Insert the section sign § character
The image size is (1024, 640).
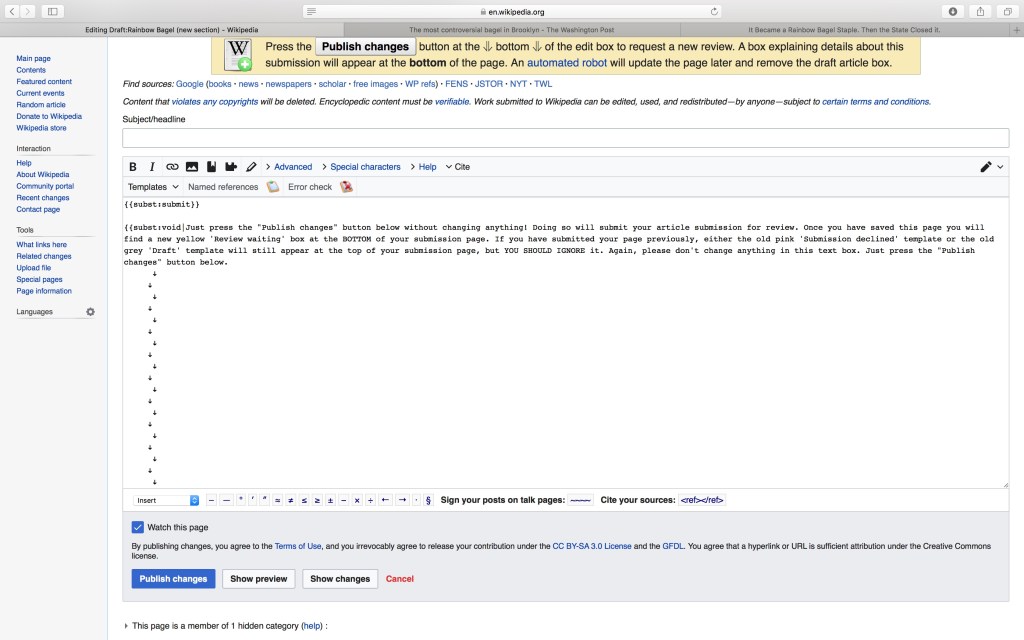pyautogui.click(x=429, y=500)
